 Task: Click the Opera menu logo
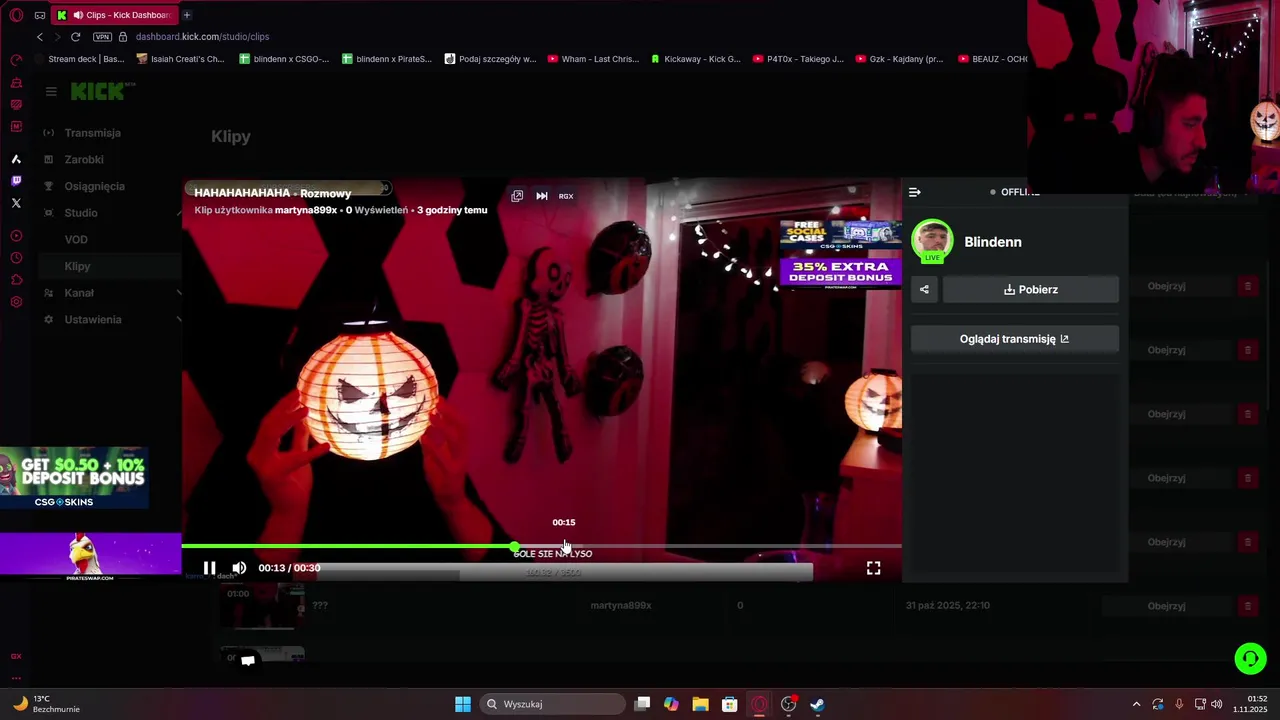(x=16, y=15)
